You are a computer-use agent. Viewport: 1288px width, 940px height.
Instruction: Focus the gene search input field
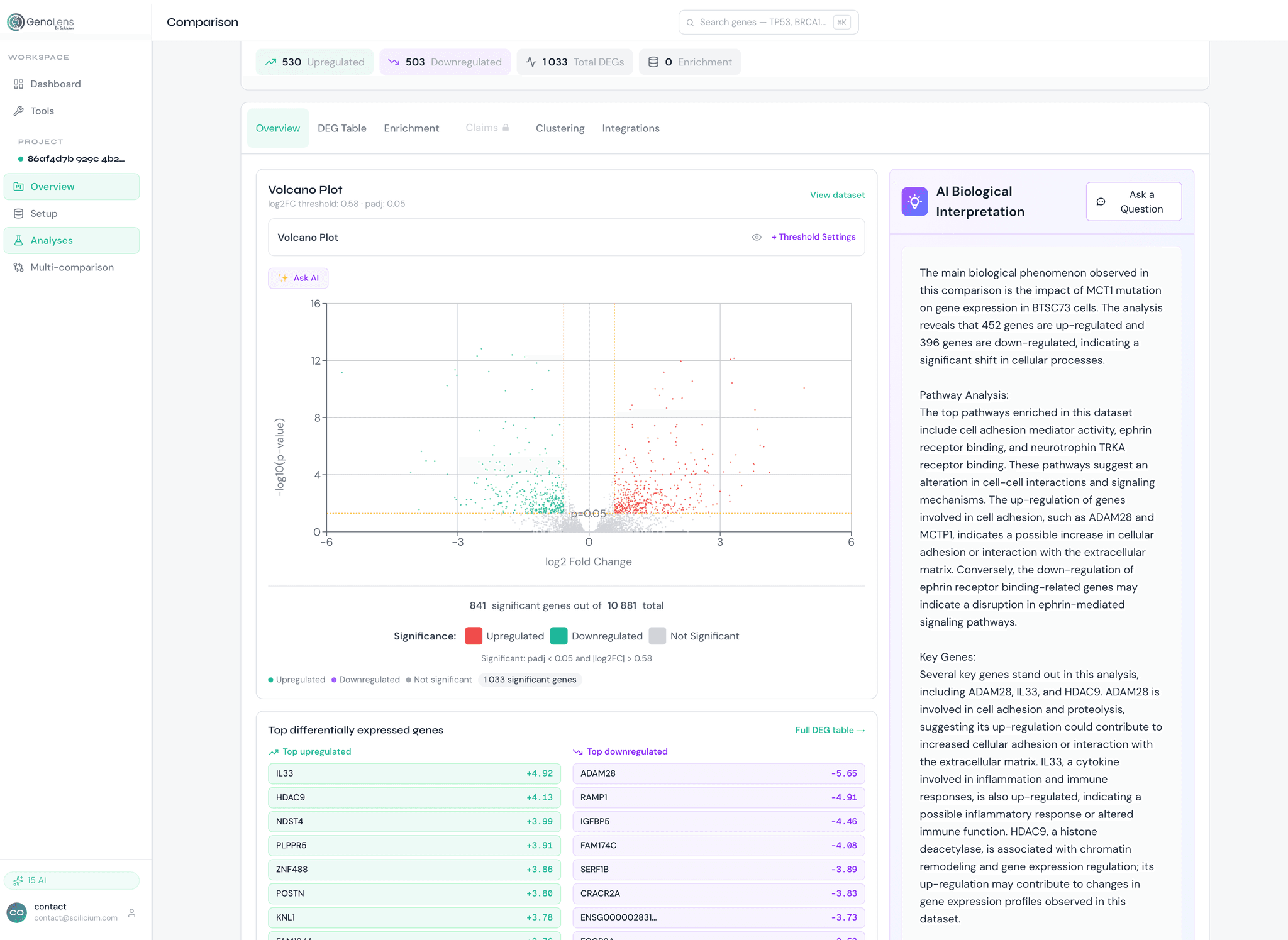(769, 23)
